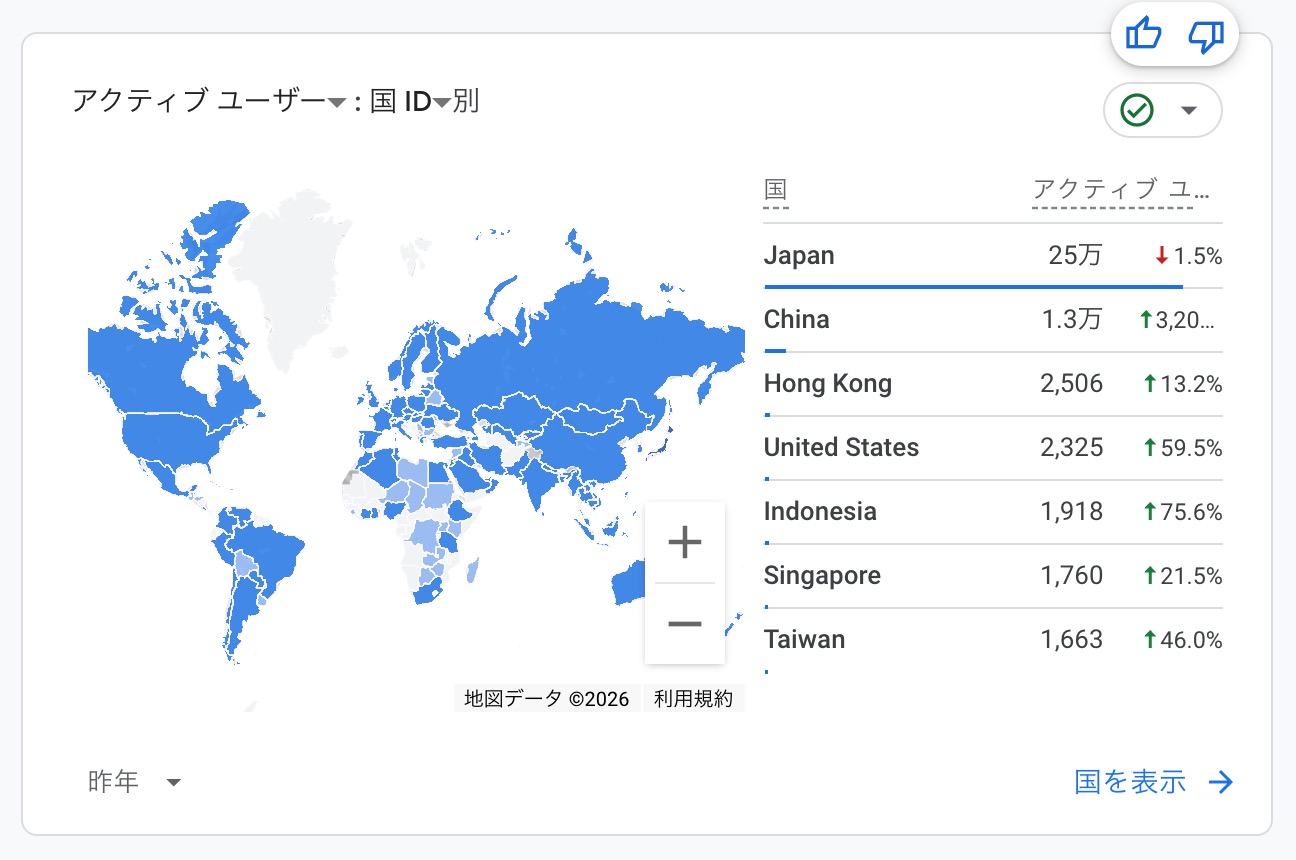Click the green checkmark status icon
Image resolution: width=1296 pixels, height=860 pixels.
pyautogui.click(x=1137, y=110)
